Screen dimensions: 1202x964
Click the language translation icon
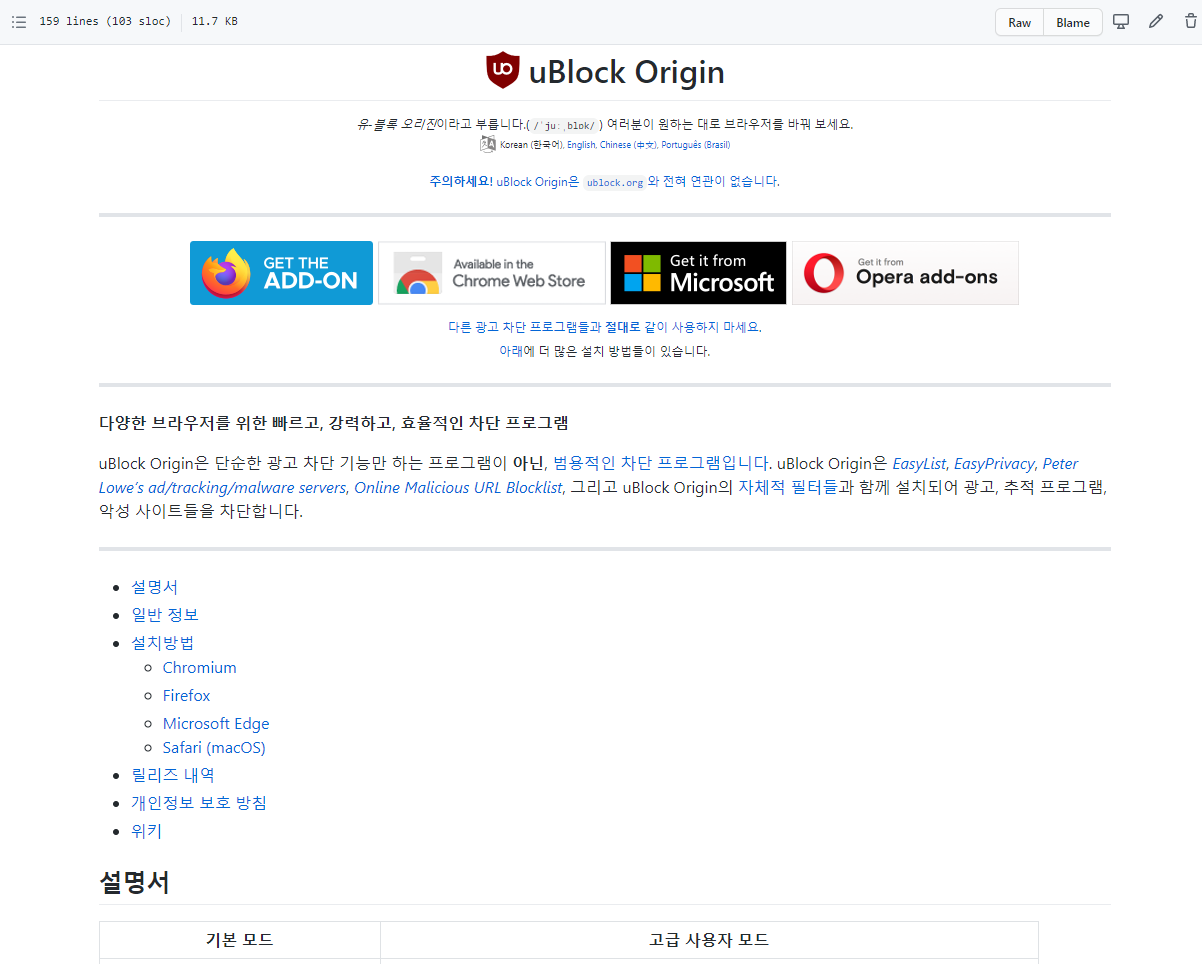[488, 144]
